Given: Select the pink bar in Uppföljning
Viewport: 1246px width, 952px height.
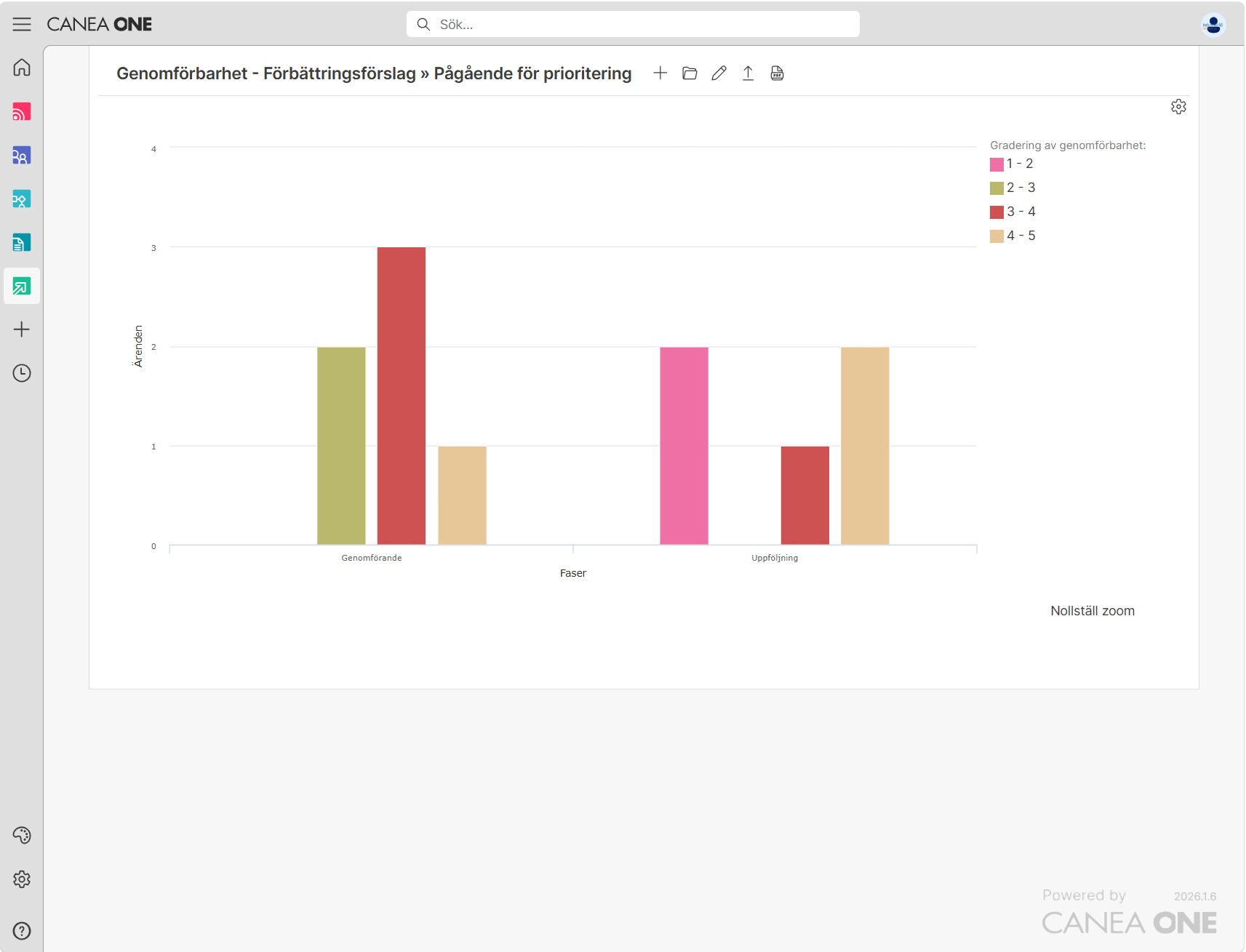Looking at the screenshot, I should (684, 446).
